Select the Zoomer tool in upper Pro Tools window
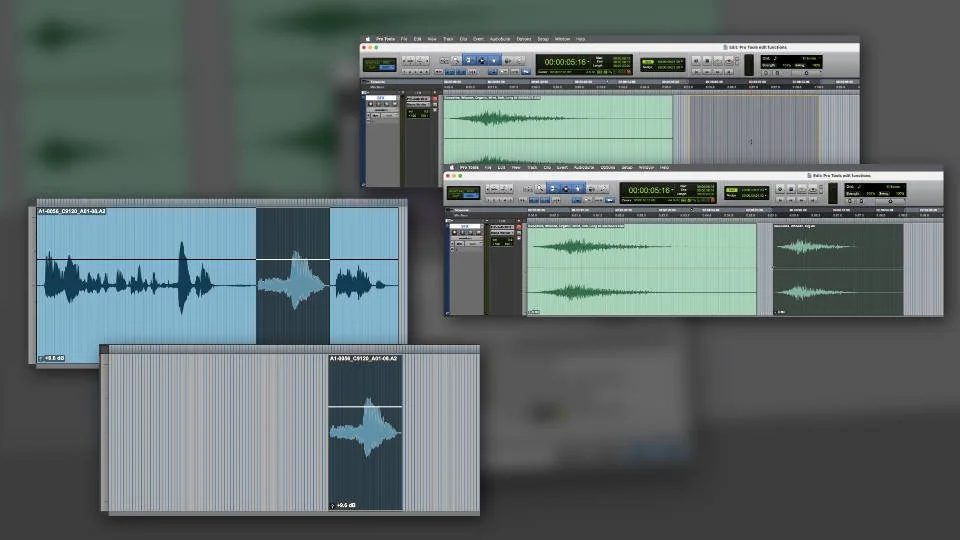The image size is (960, 540). coord(456,61)
